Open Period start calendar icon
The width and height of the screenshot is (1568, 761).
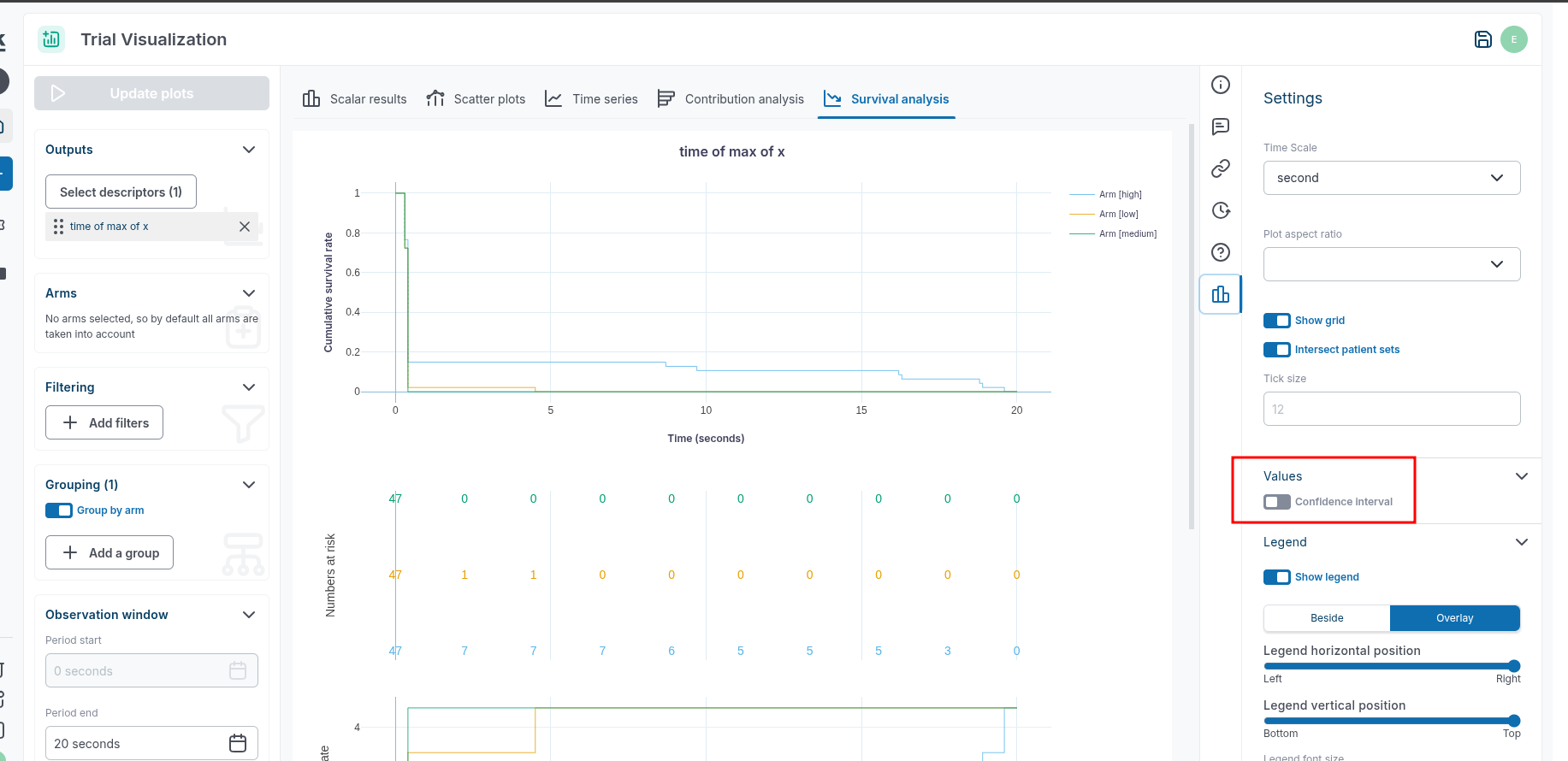pyautogui.click(x=238, y=671)
